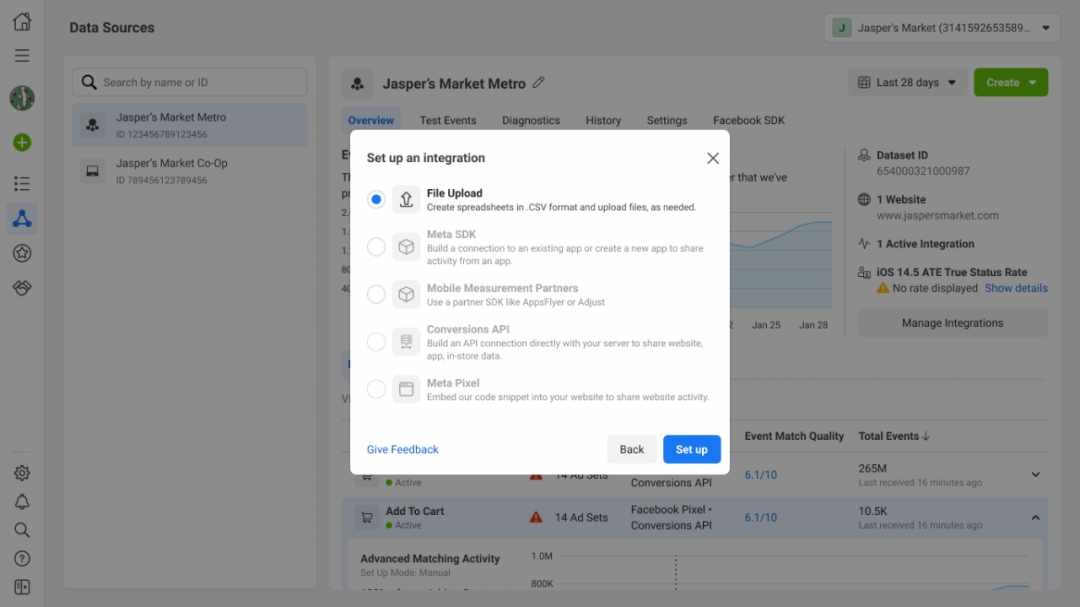Open the handshake partners icon

click(x=22, y=287)
